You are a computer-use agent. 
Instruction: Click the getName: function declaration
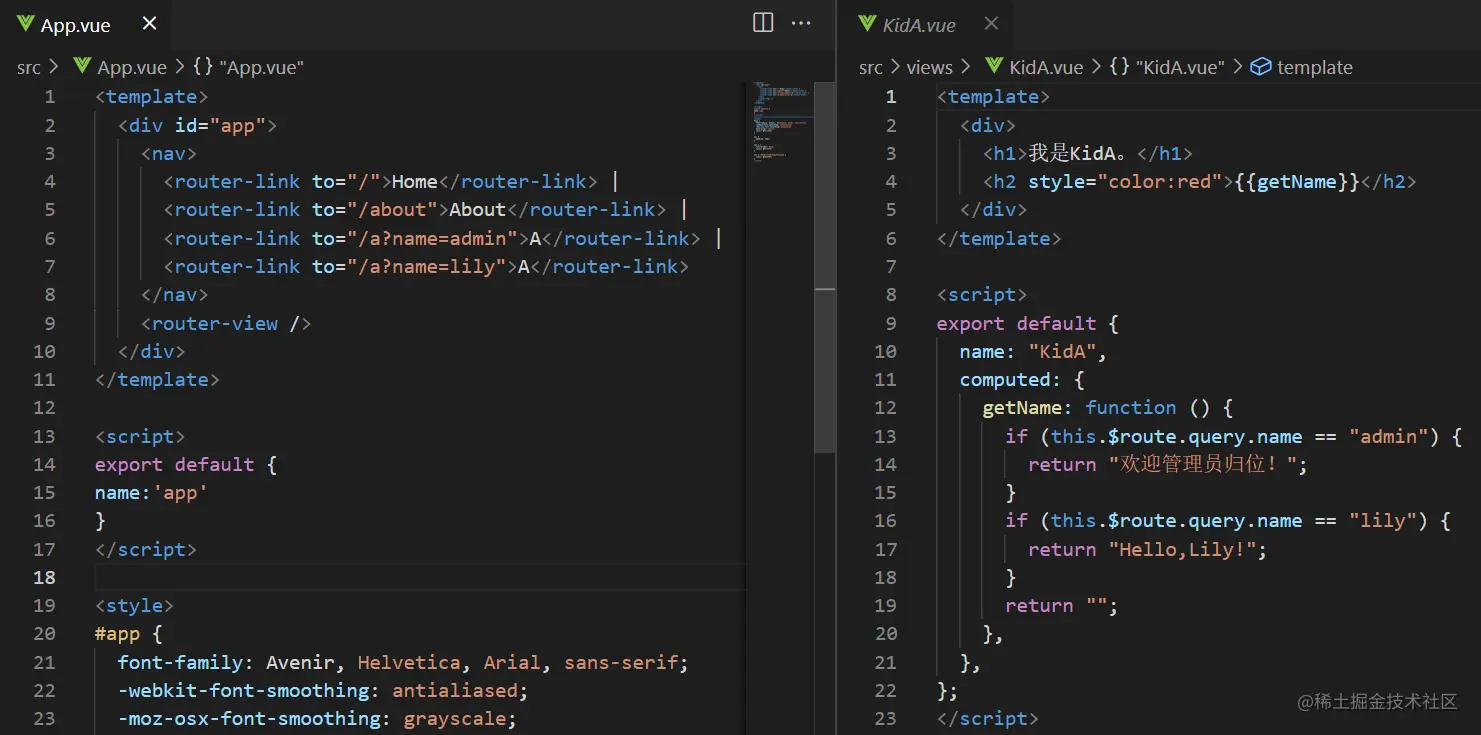pyautogui.click(x=1108, y=407)
